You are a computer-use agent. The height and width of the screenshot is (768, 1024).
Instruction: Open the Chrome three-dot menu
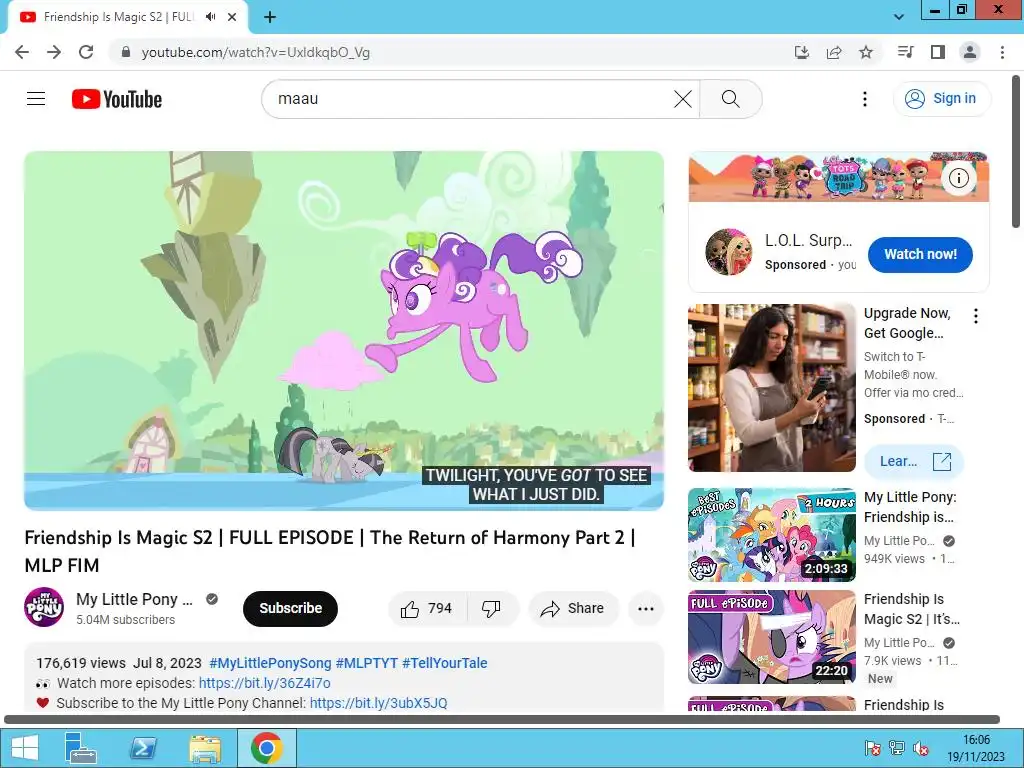point(1002,52)
